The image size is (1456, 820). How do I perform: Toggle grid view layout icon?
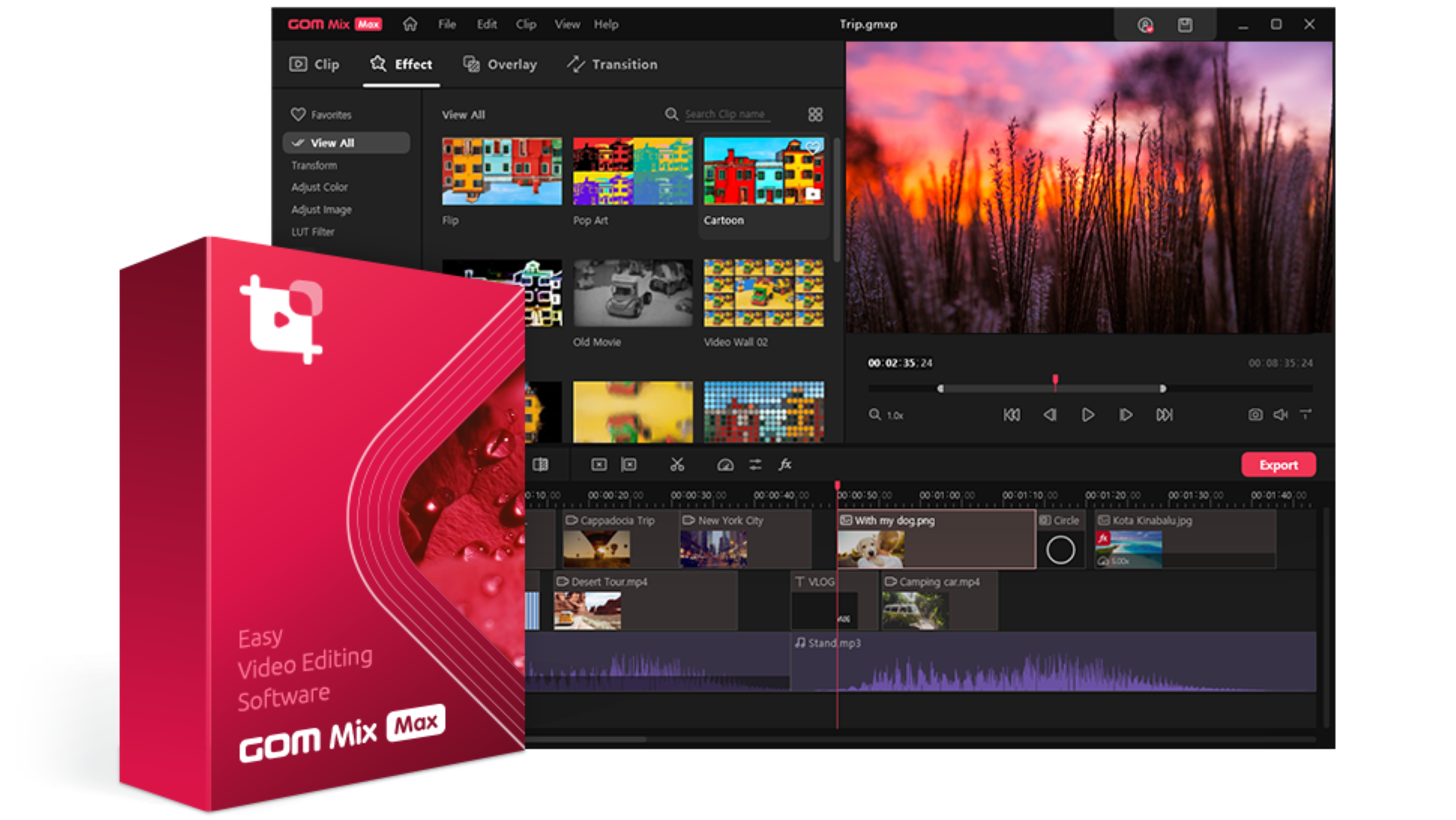(815, 115)
